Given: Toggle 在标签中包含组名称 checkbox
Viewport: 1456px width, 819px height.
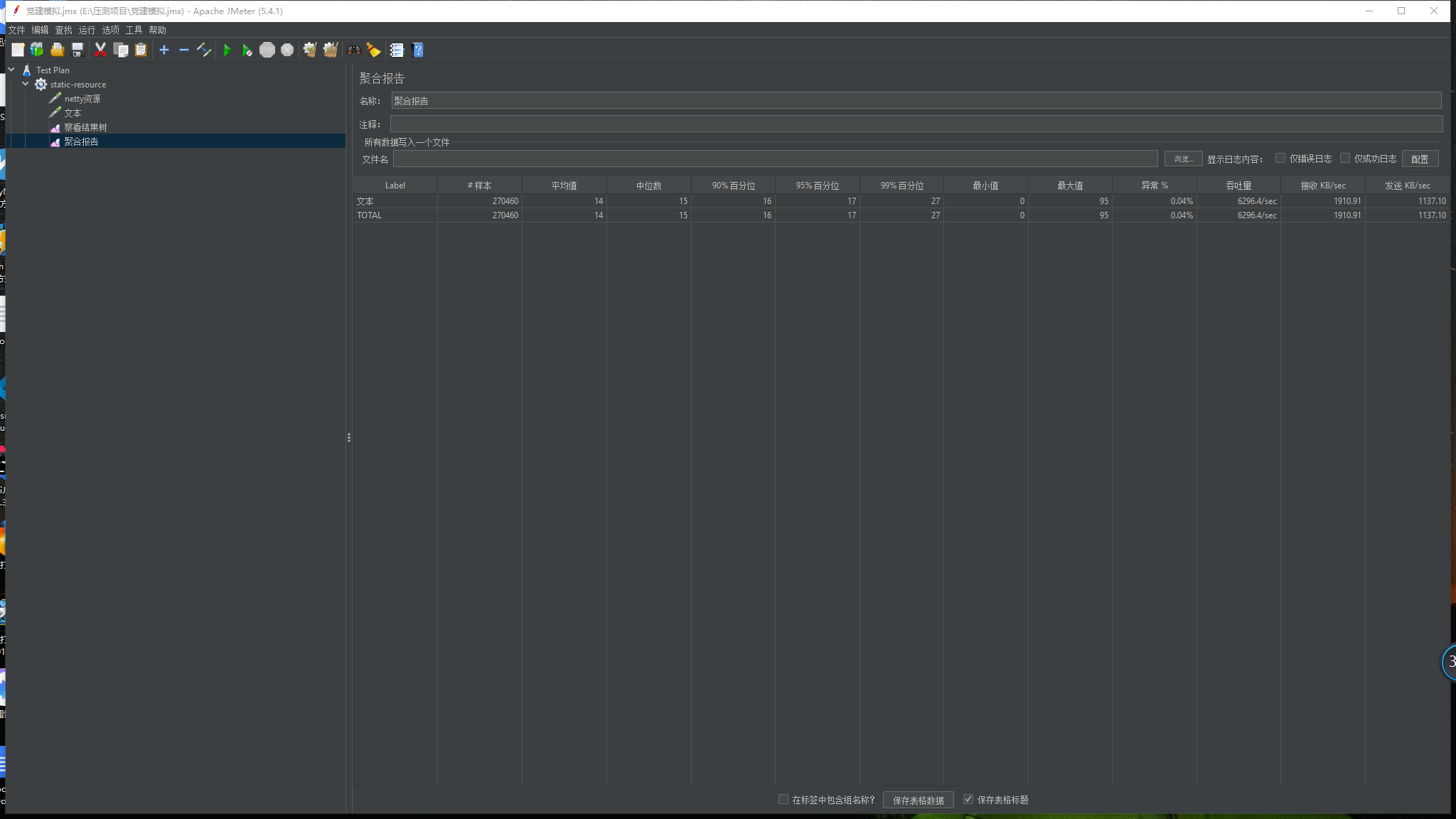Looking at the screenshot, I should tap(783, 799).
